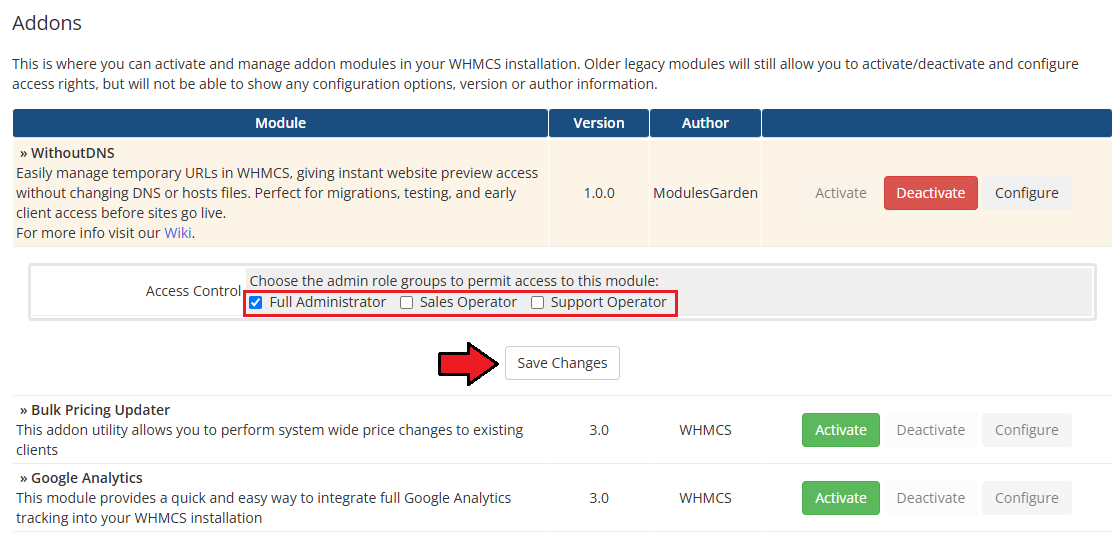Activate the Google Analytics addon
This screenshot has height=537, width=1120.
[x=841, y=498]
